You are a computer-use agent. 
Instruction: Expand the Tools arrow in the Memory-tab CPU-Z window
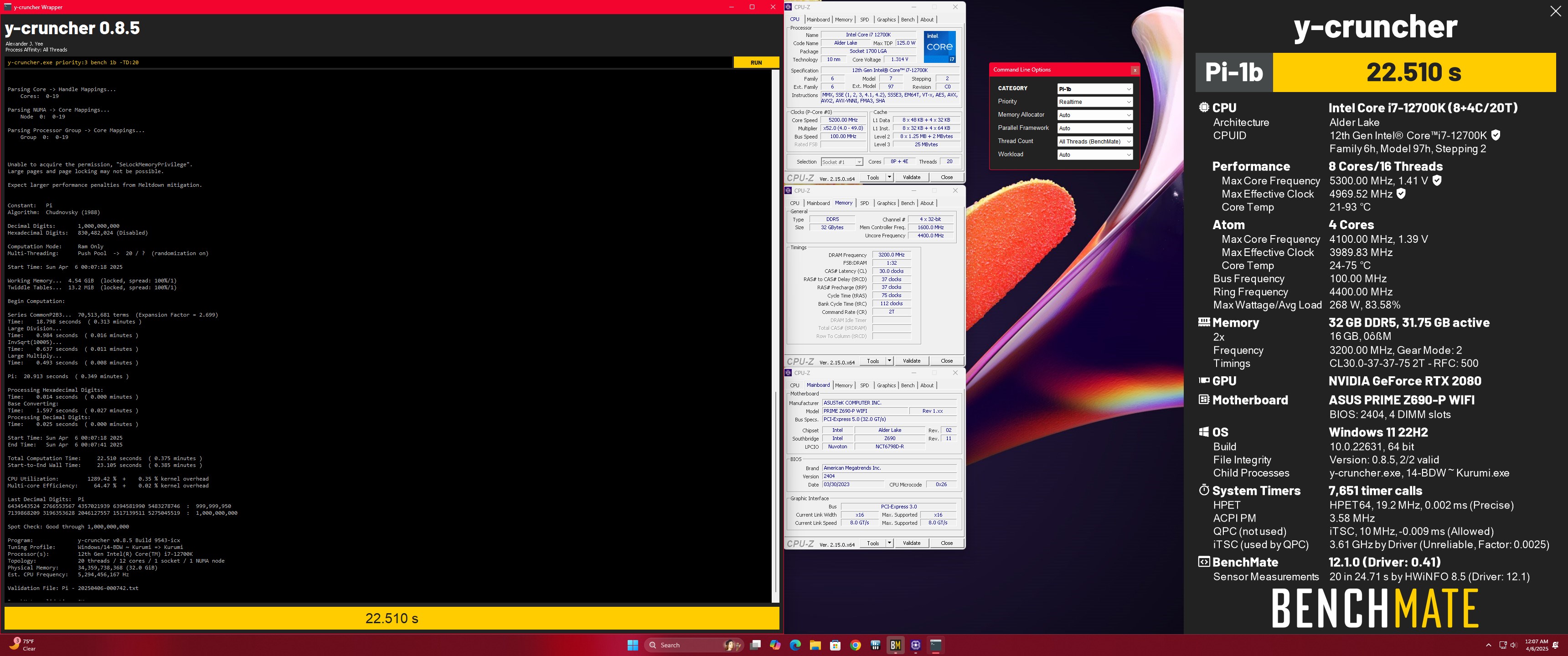889,361
